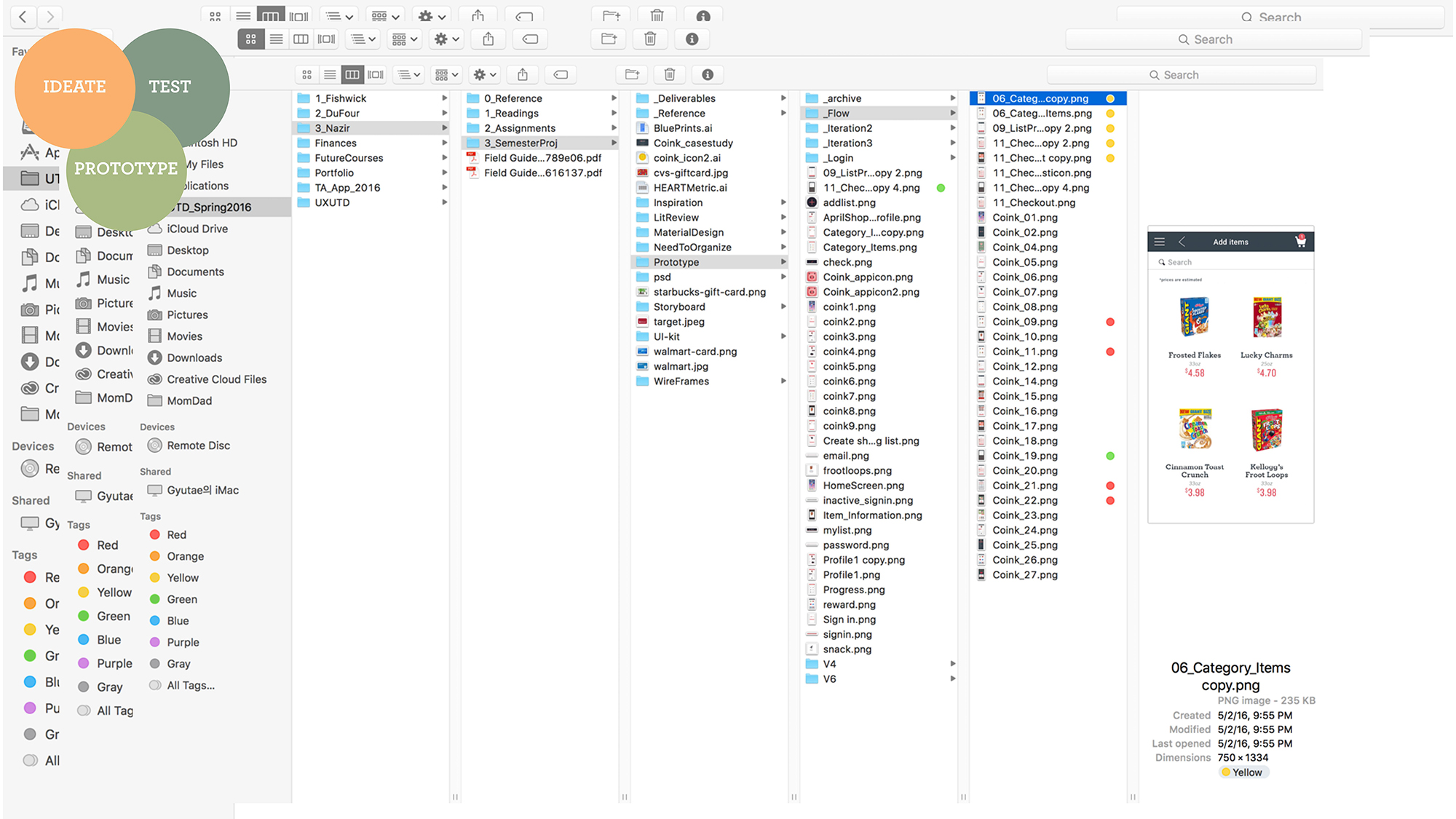Click green tag dot beside Coink_19.png

(x=1109, y=456)
